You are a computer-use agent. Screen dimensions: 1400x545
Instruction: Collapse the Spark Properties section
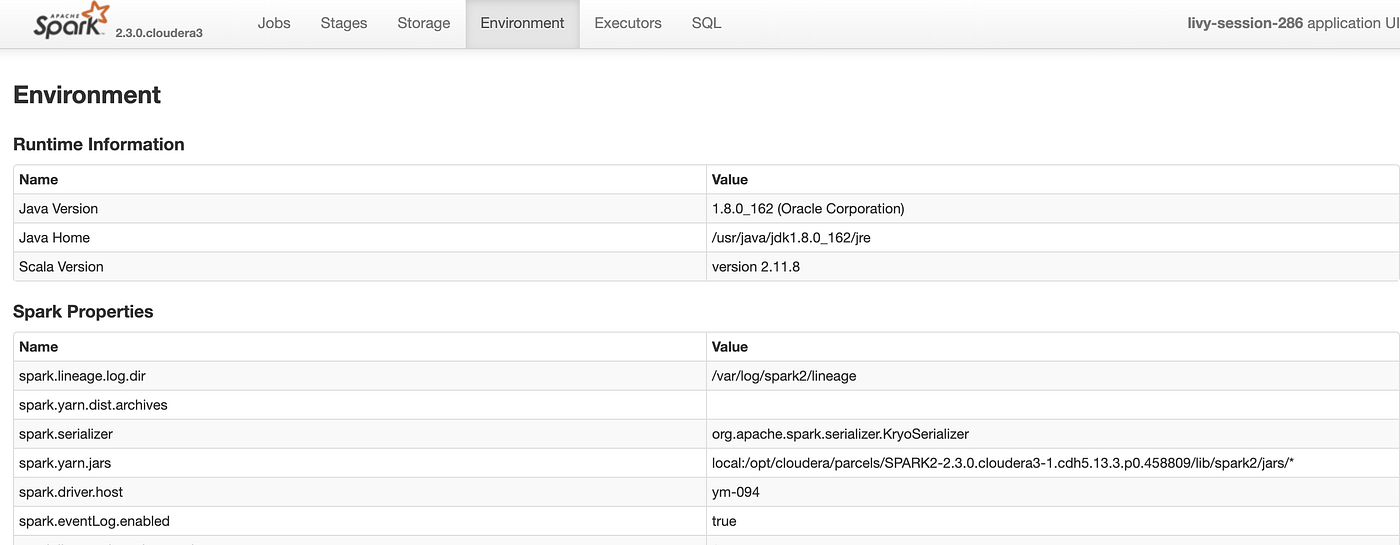[x=83, y=312]
